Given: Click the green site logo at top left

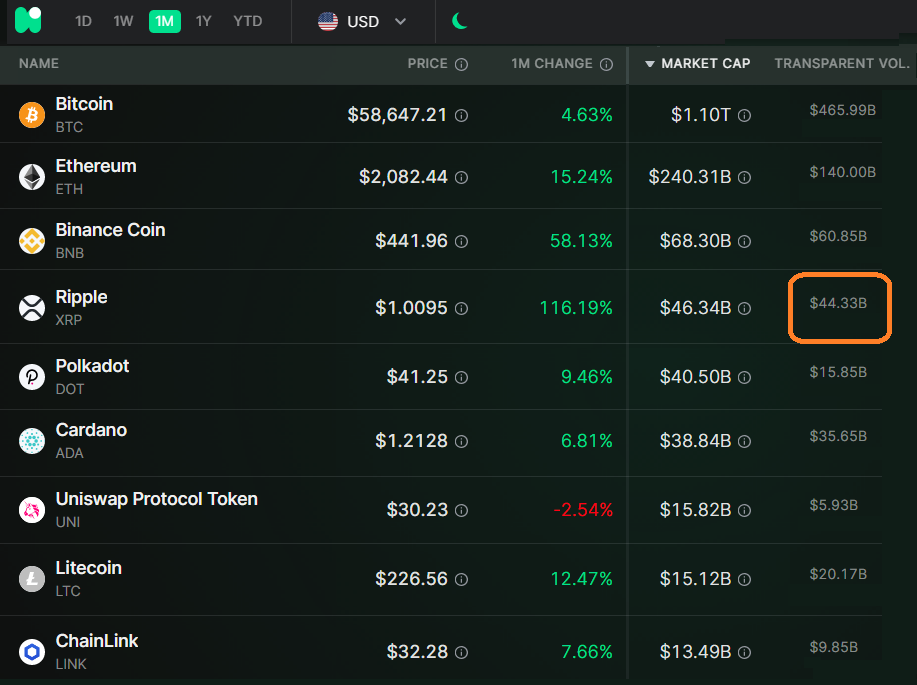Looking at the screenshot, I should (x=29, y=20).
